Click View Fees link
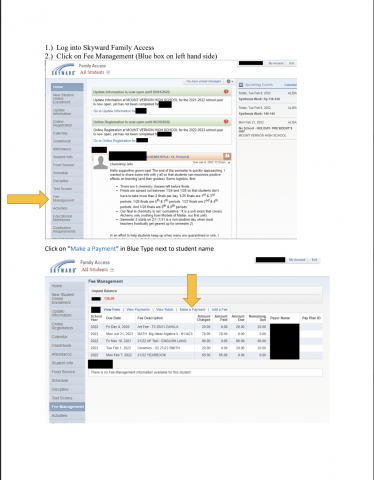Image resolution: width=374 pixels, height=480 pixels. (112, 310)
